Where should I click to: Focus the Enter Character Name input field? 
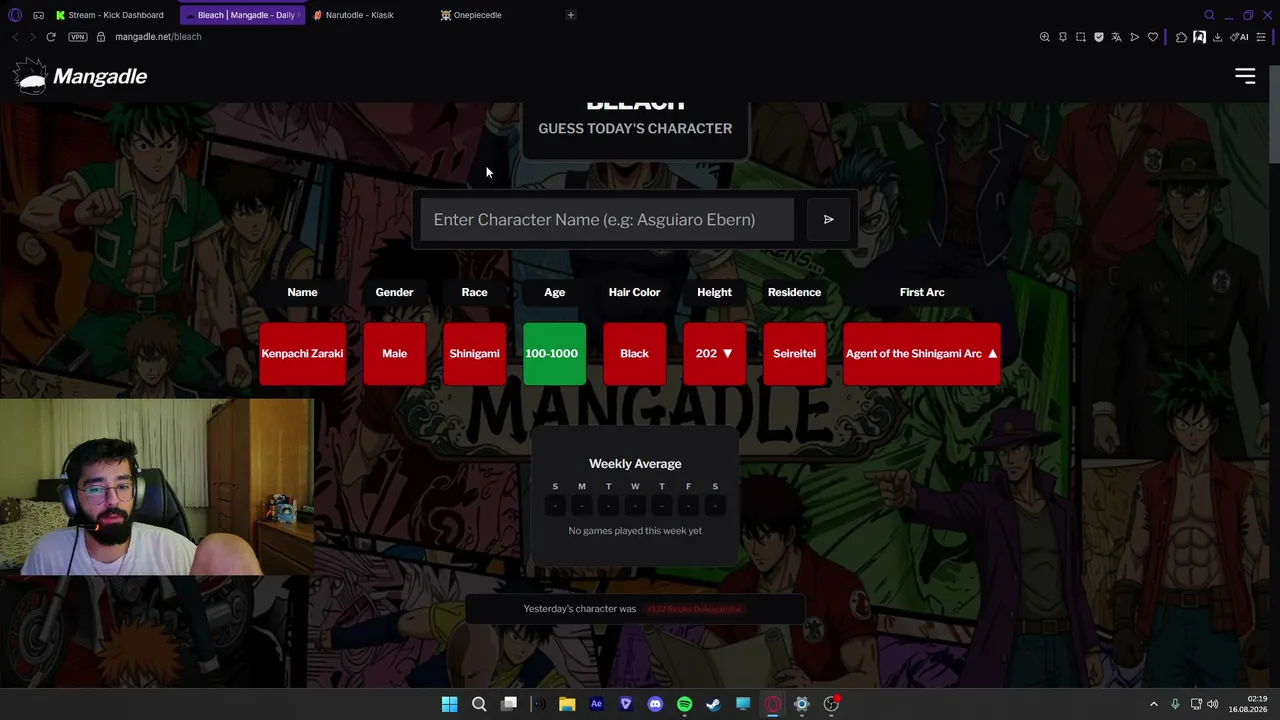[607, 219]
